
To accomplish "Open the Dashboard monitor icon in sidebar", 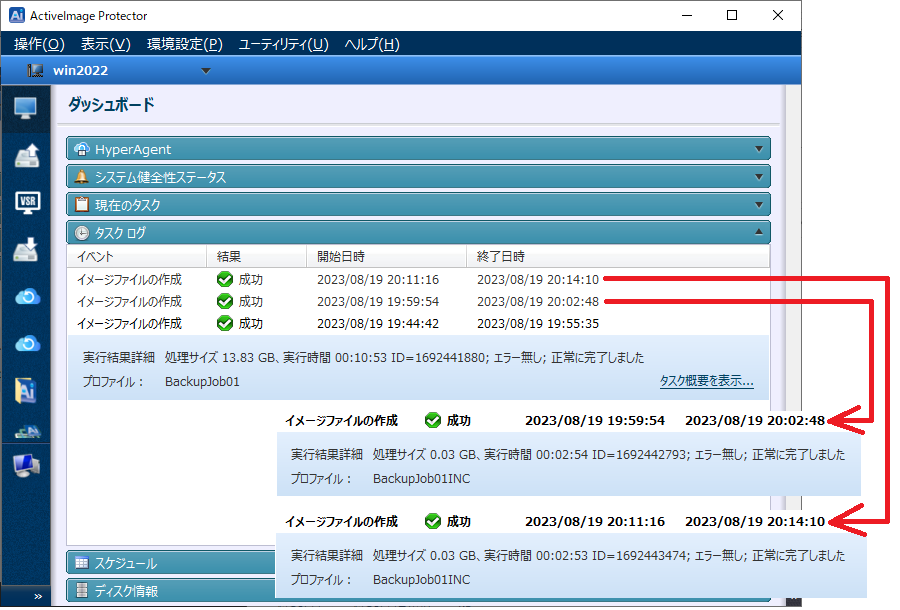I will click(x=25, y=108).
